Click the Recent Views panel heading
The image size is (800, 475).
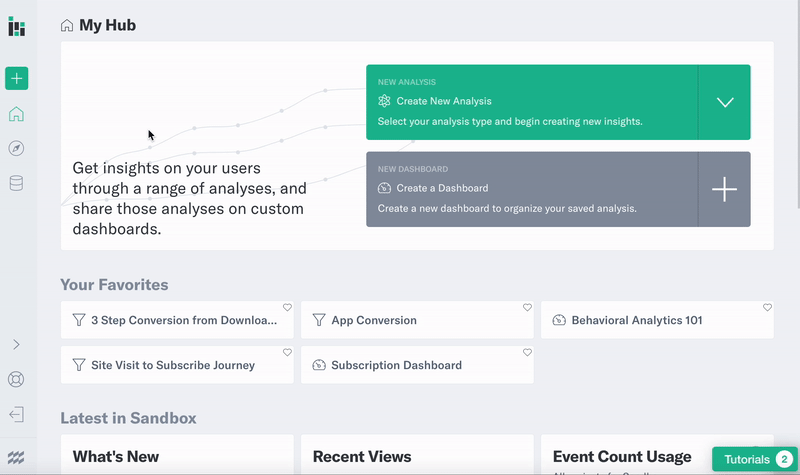click(x=362, y=457)
